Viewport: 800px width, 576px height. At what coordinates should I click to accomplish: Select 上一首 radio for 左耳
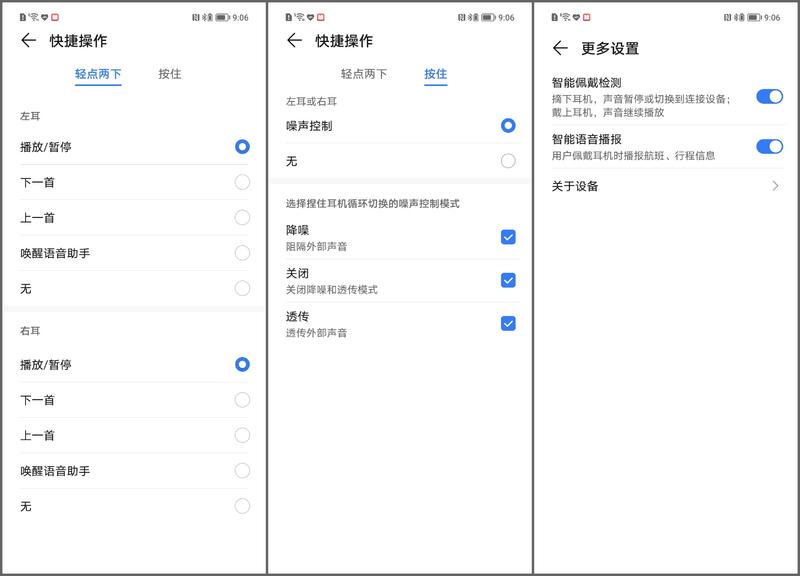pyautogui.click(x=242, y=218)
